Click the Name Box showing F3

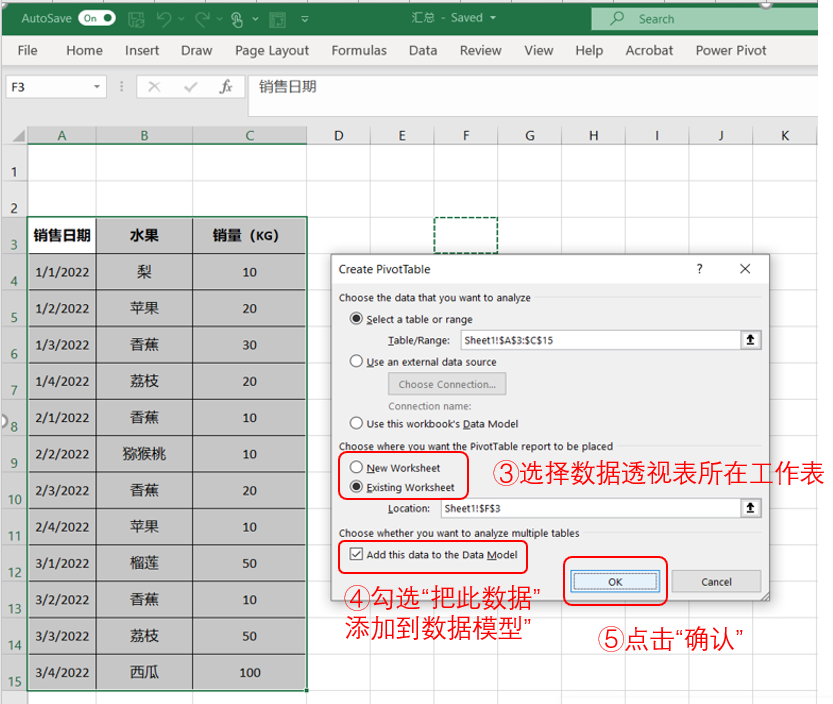(49, 87)
